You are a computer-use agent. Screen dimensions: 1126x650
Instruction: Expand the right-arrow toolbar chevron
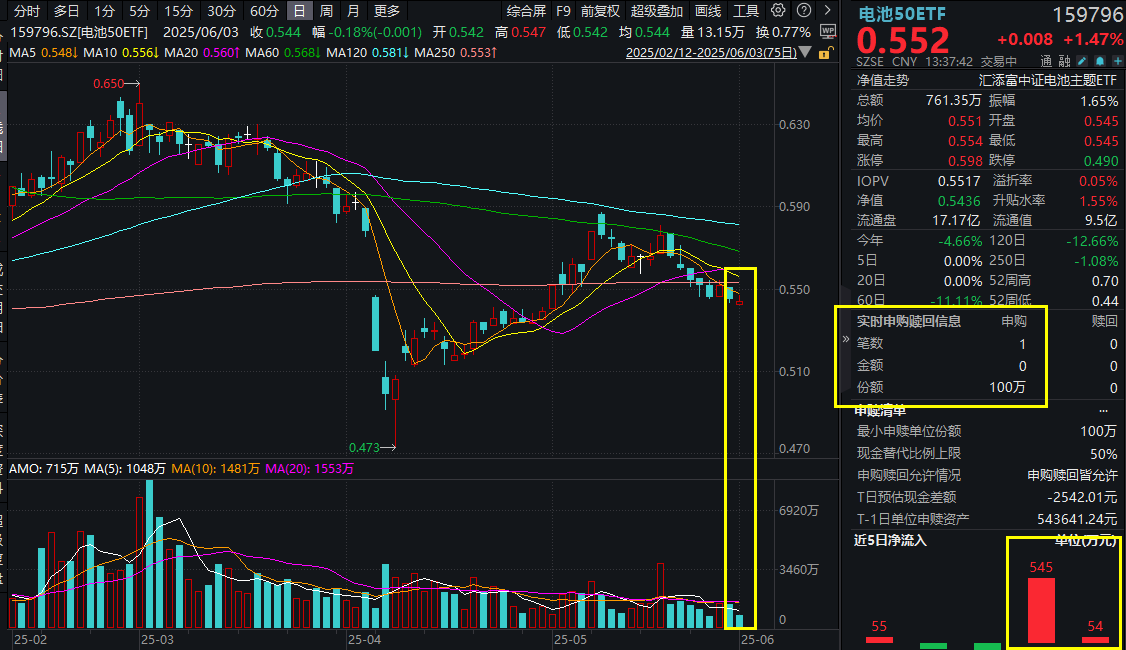[827, 10]
